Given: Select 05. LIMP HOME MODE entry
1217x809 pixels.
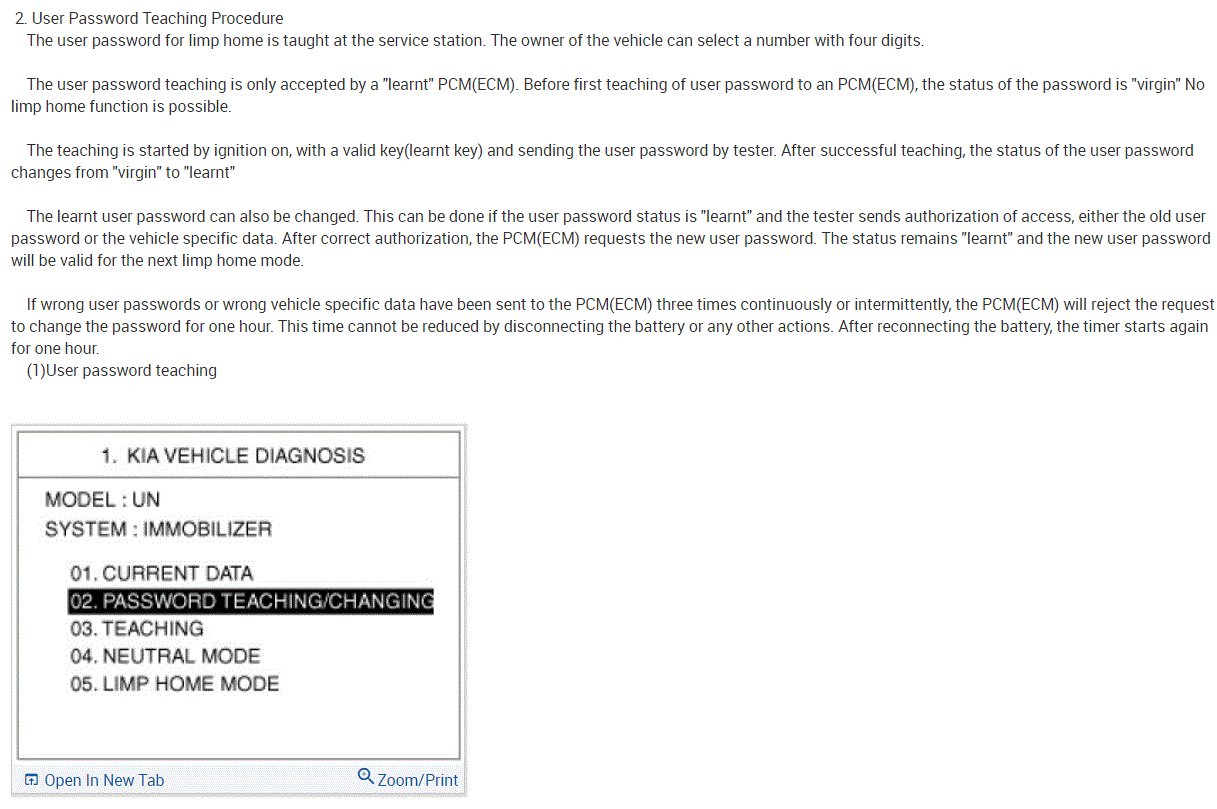Looking at the screenshot, I should click(x=174, y=684).
